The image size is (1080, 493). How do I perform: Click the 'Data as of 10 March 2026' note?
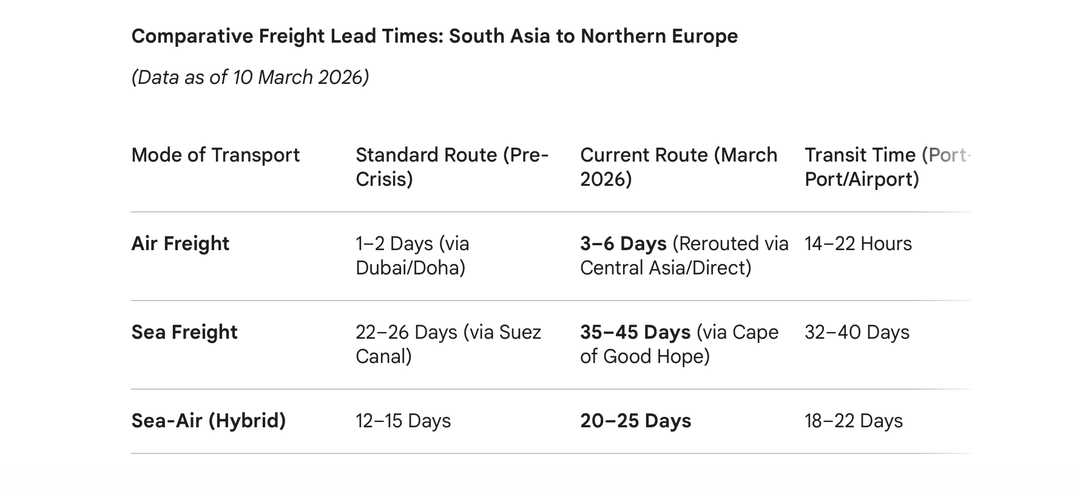(x=250, y=78)
